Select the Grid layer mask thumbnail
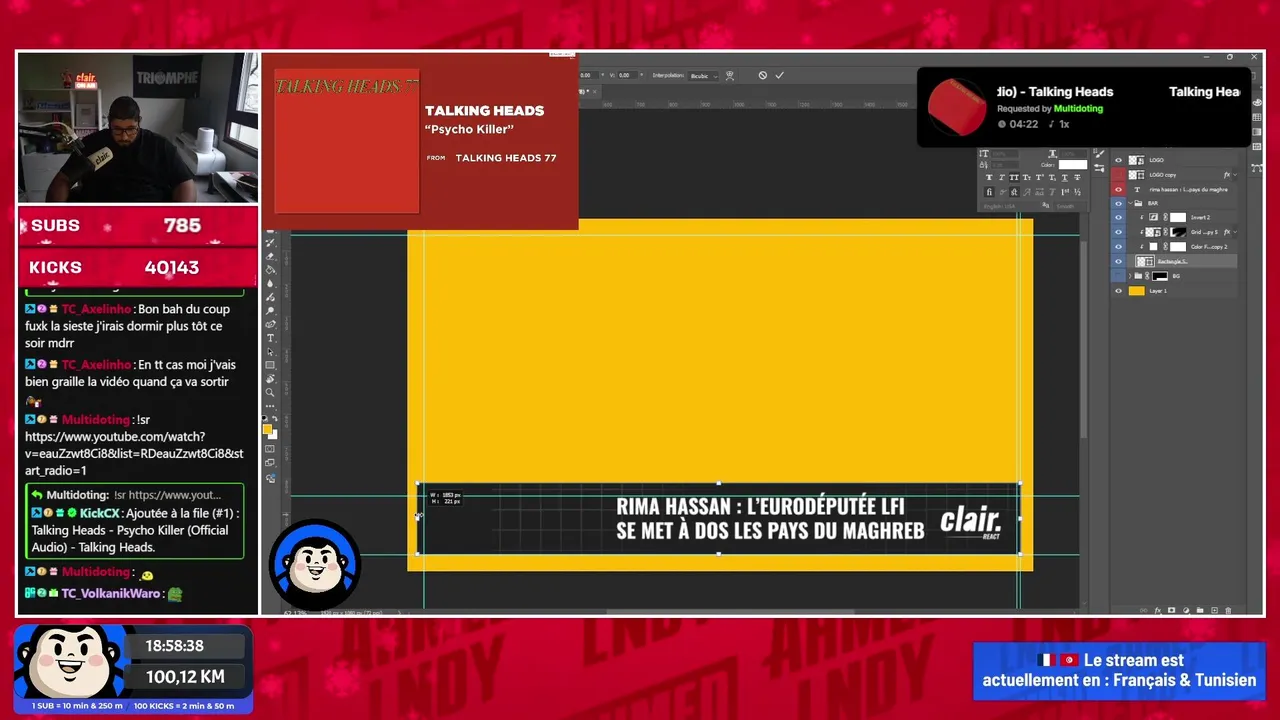Screen dimensions: 1280x720 pyautogui.click(x=1178, y=232)
